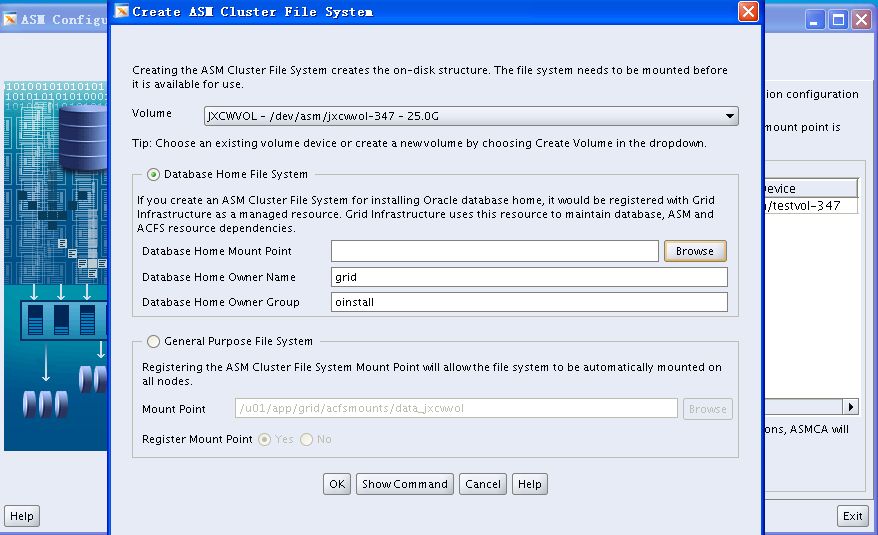Select General Purpose File System radio button

tap(153, 341)
